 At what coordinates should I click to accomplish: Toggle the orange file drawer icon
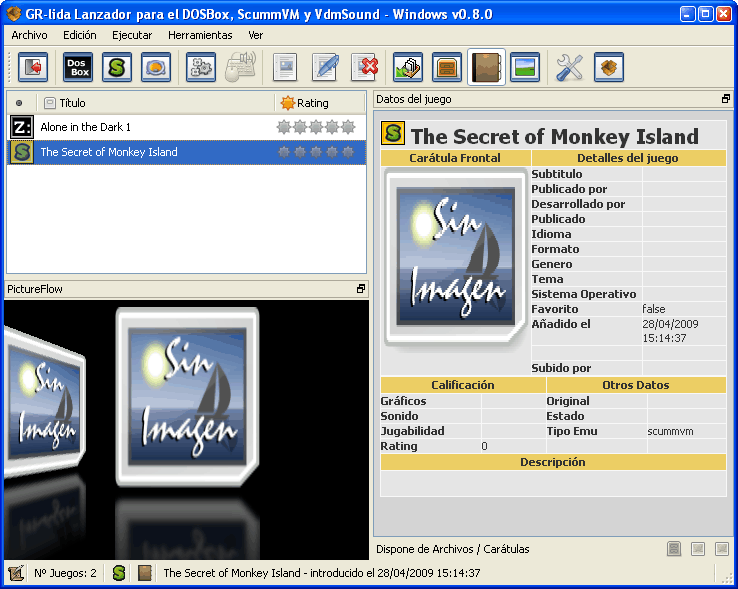(447, 67)
